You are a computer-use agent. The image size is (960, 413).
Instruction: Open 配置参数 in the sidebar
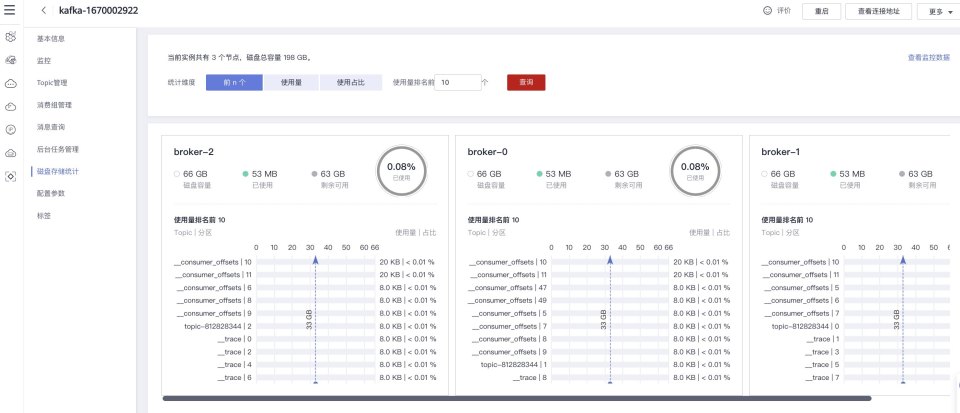[x=51, y=193]
